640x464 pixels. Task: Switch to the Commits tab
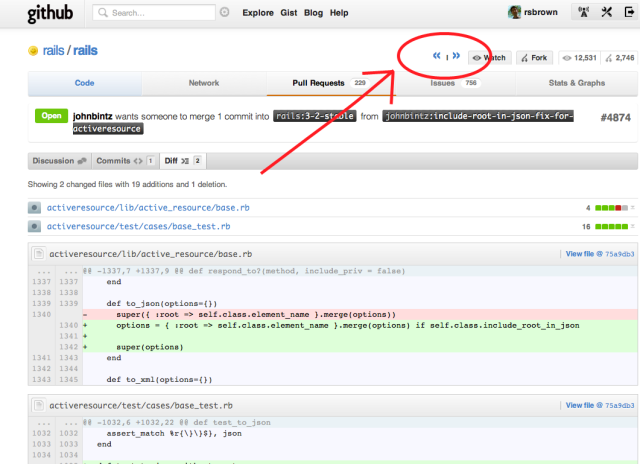pyautogui.click(x=126, y=161)
